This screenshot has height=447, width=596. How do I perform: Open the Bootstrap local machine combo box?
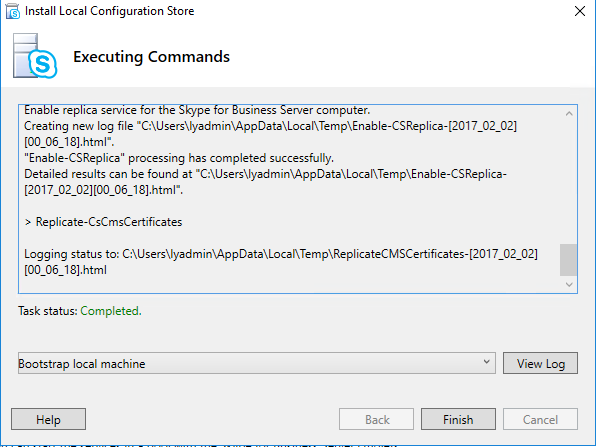[257, 363]
